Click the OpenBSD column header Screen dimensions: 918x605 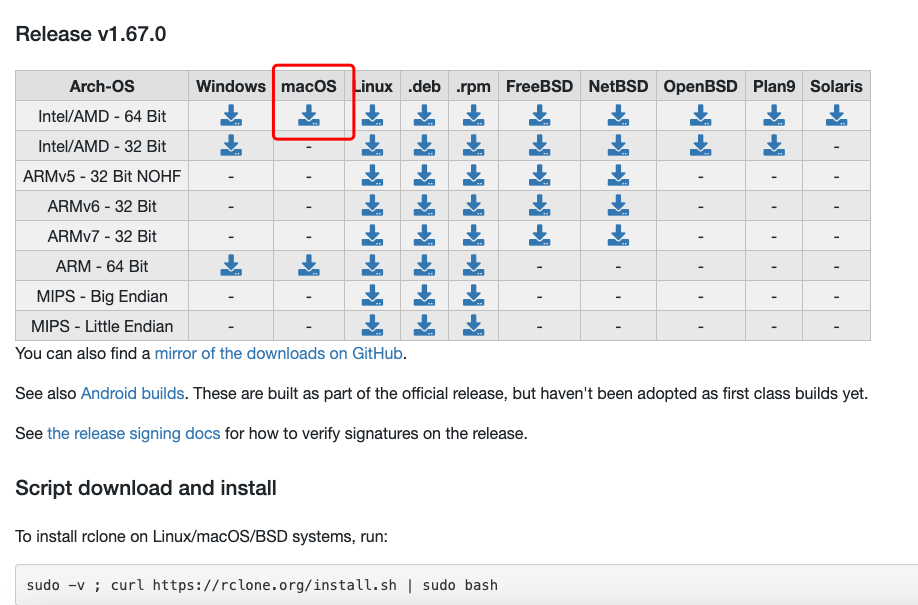[x=700, y=86]
